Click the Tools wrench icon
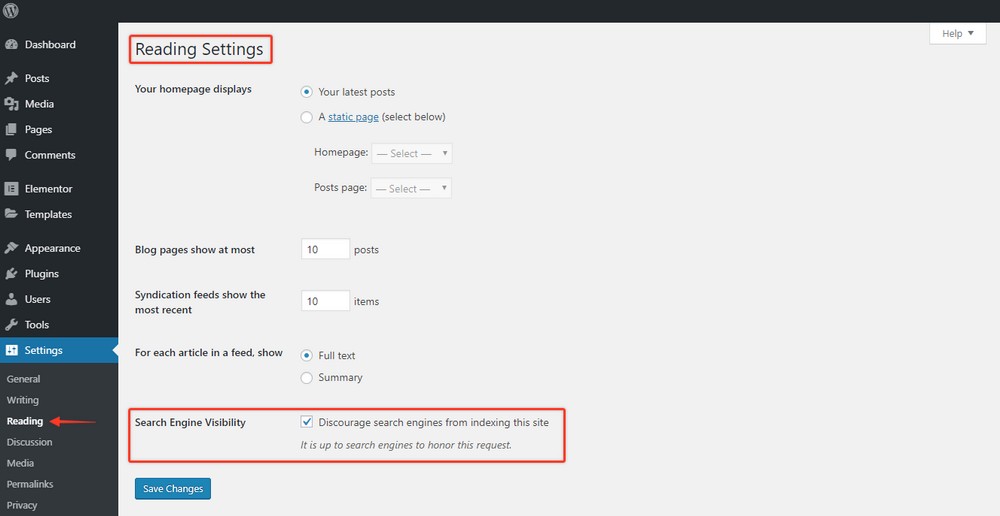1000x516 pixels. 11,325
